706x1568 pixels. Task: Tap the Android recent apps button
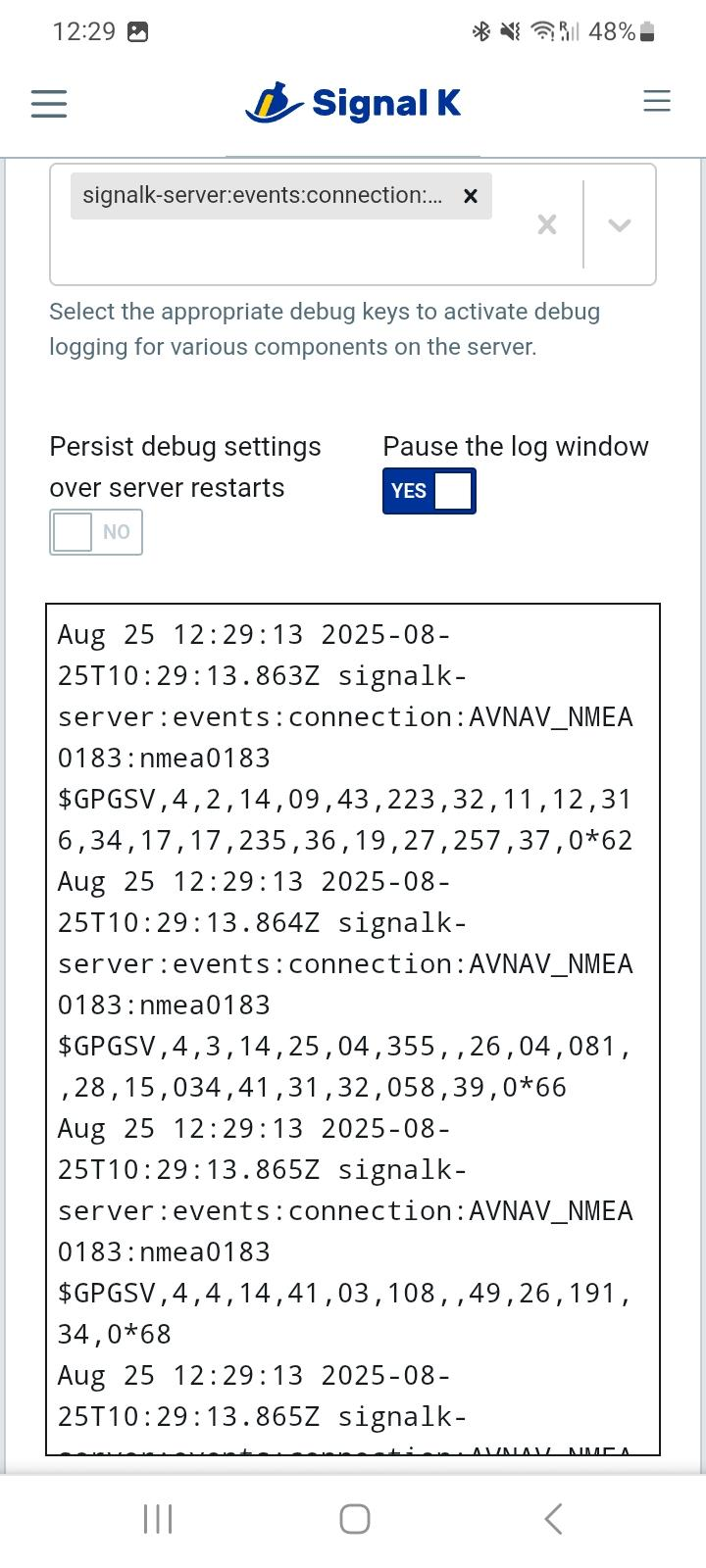pos(157,1519)
